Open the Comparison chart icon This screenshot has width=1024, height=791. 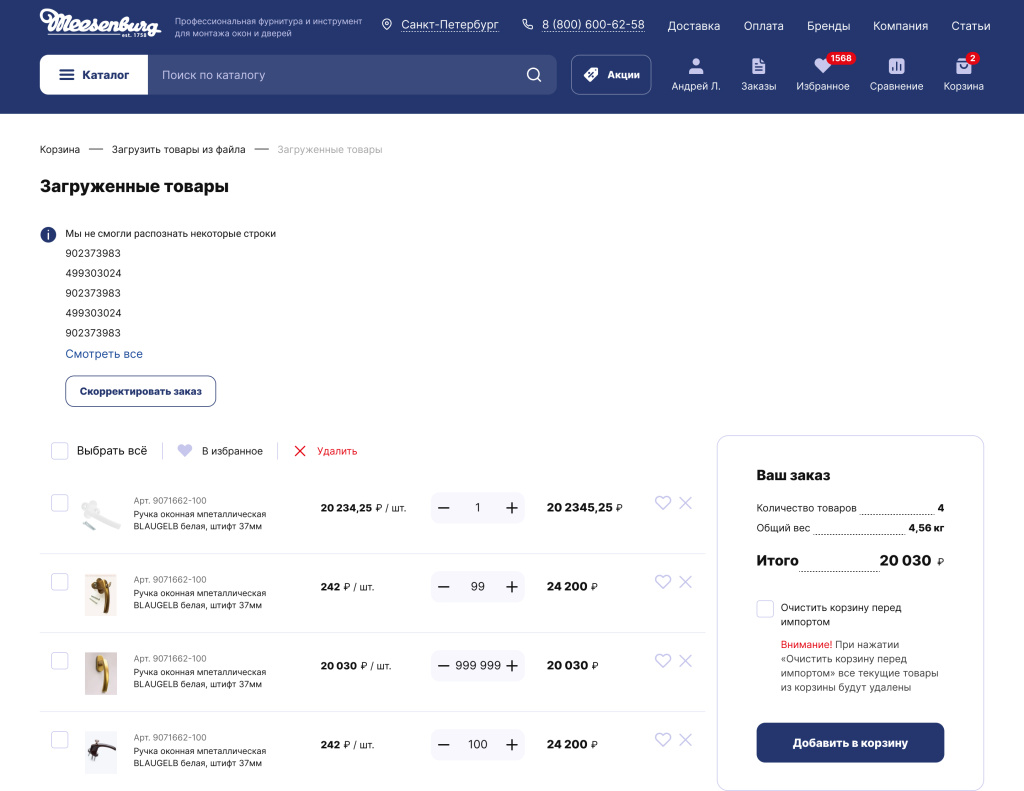coord(896,67)
